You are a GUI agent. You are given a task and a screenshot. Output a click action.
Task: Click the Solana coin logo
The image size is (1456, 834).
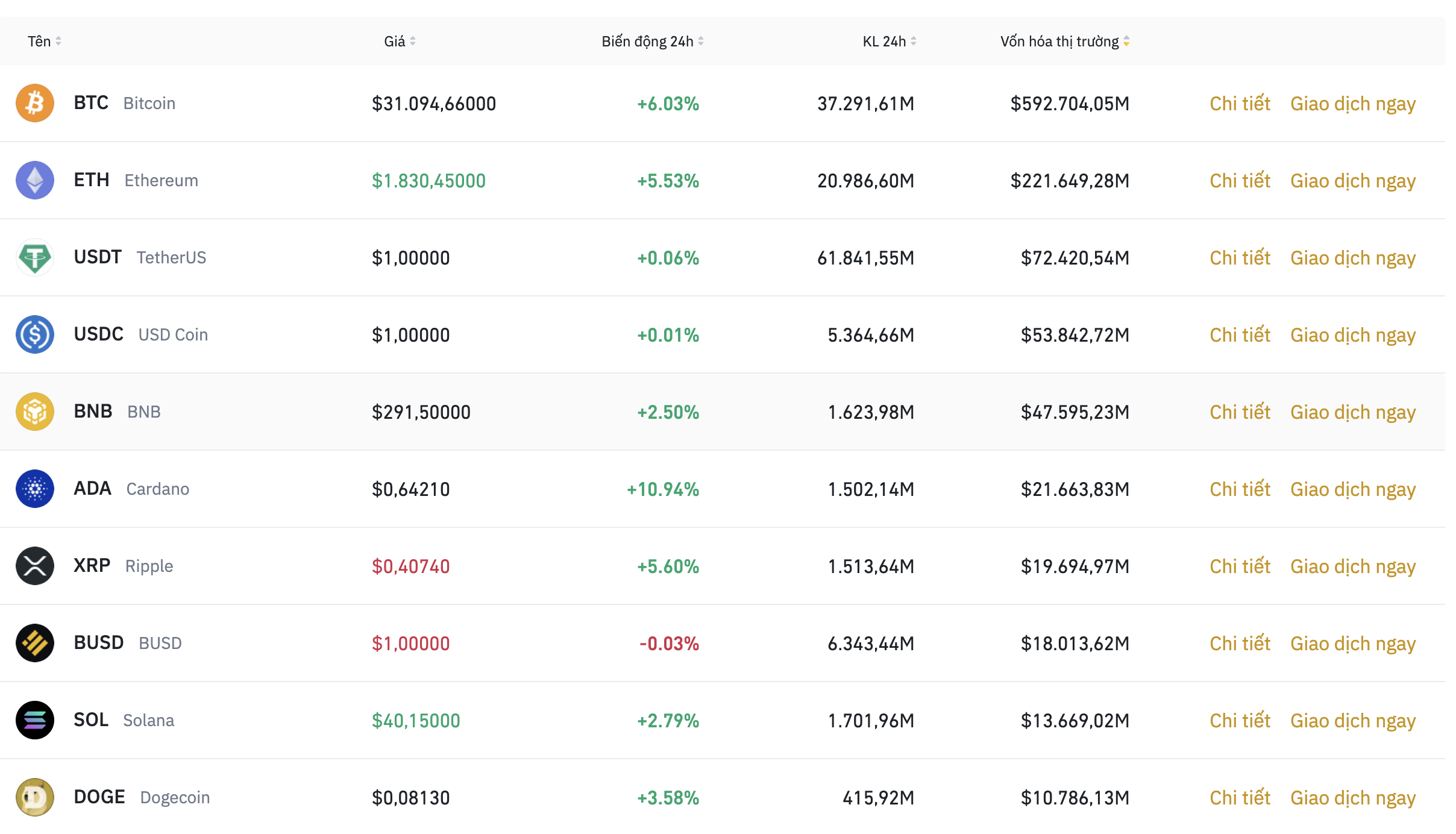(x=35, y=720)
